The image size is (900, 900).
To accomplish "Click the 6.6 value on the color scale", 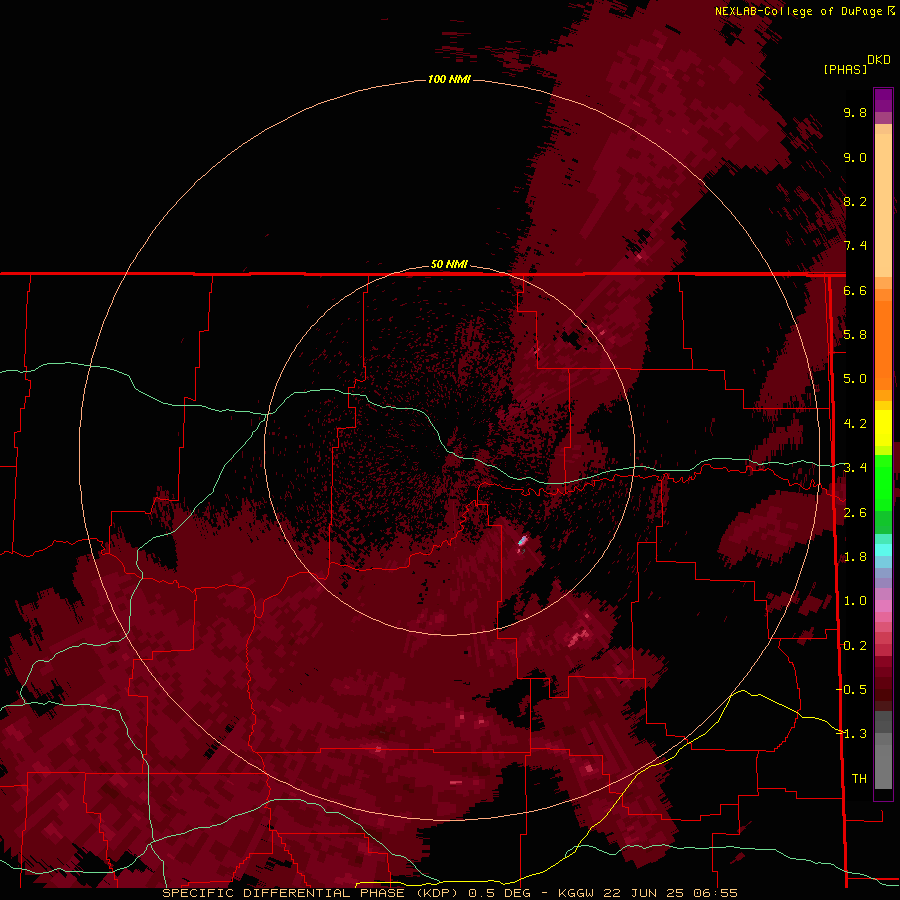I will click(x=855, y=290).
